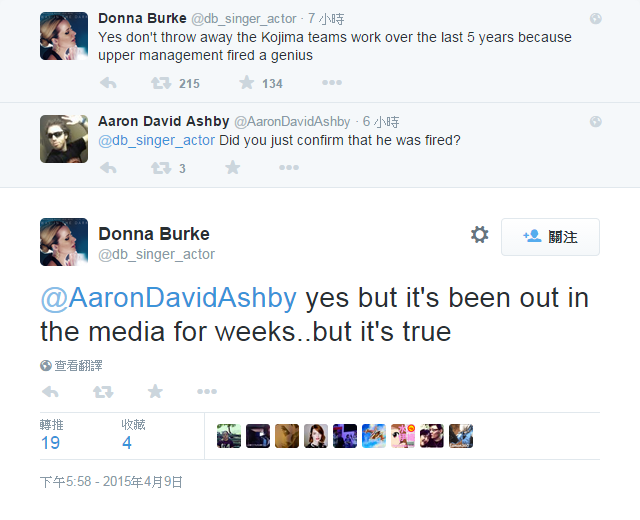Click the 關注 follow button
640x520 pixels.
[x=550, y=237]
